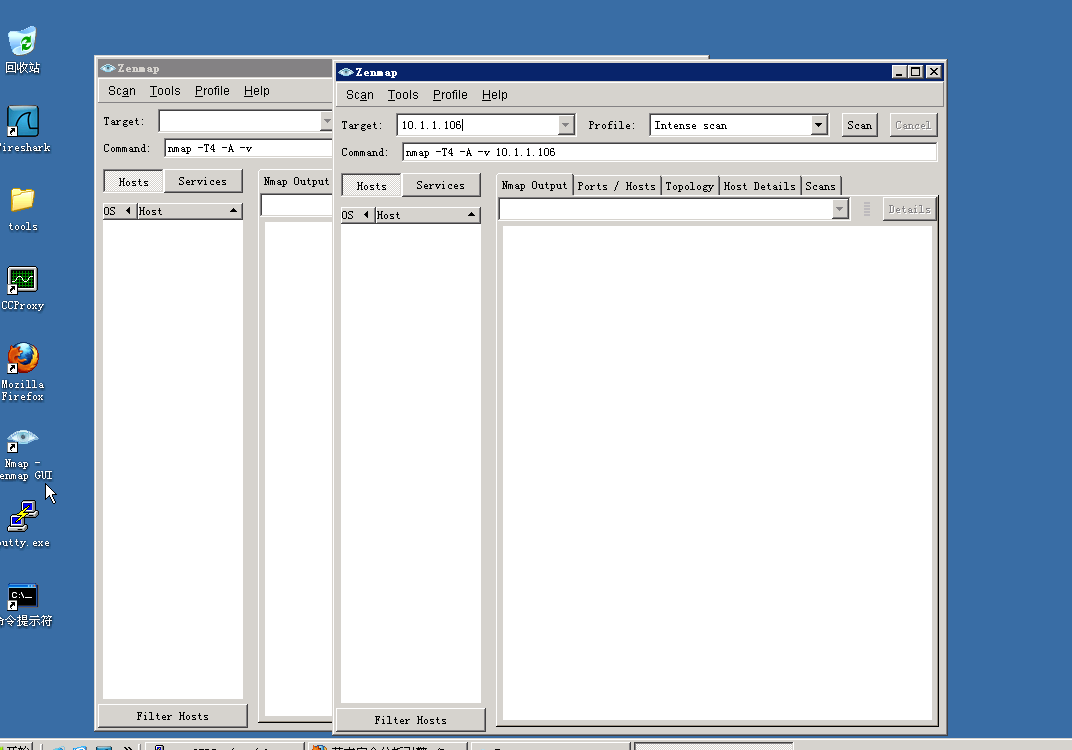Click the Zenmap eye icon in front window title bar
Screen dimensions: 1072x750
point(346,72)
